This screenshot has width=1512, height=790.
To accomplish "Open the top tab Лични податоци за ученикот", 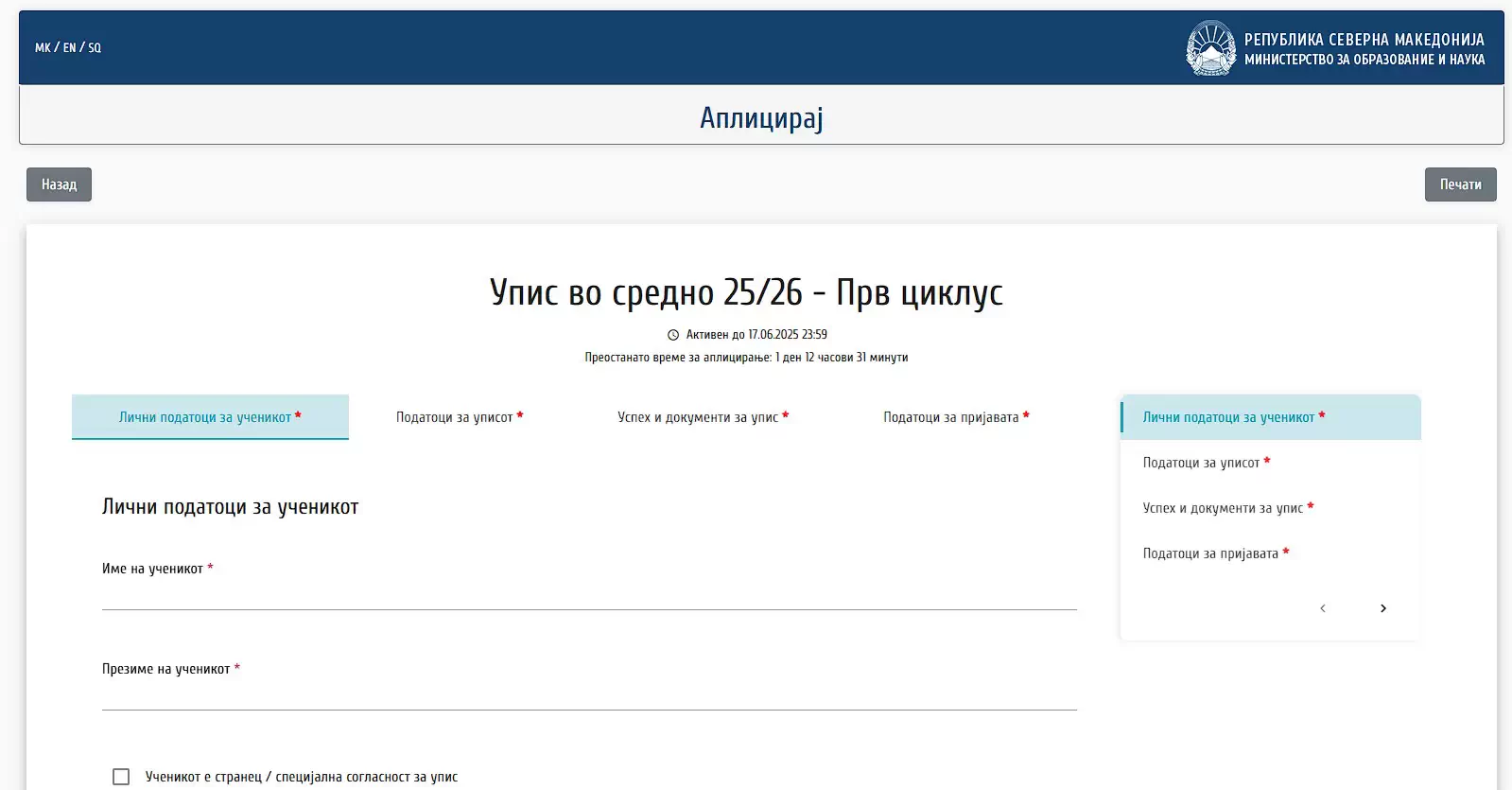I will pos(210,417).
